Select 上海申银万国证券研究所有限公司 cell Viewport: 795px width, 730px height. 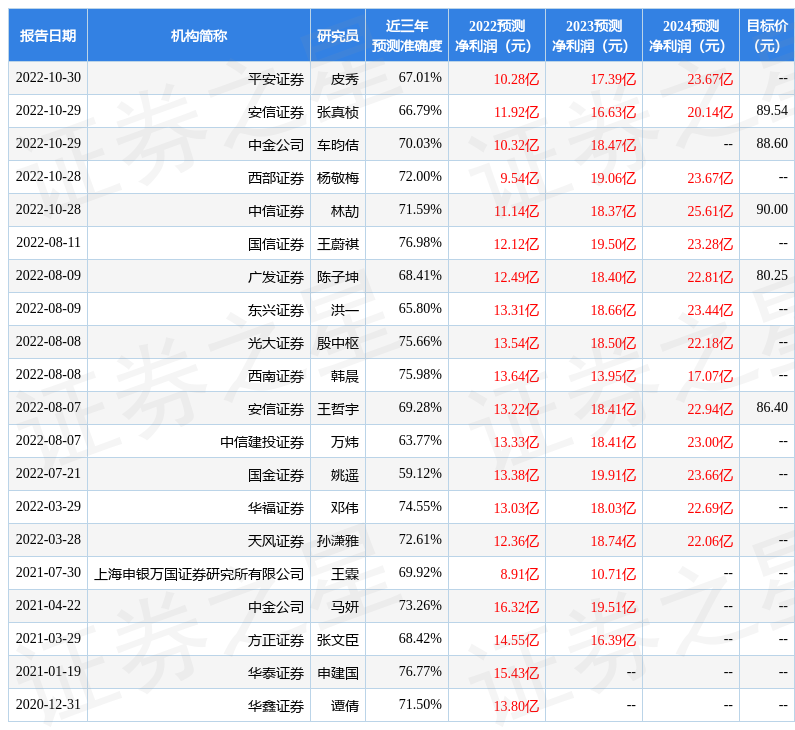pos(199,573)
